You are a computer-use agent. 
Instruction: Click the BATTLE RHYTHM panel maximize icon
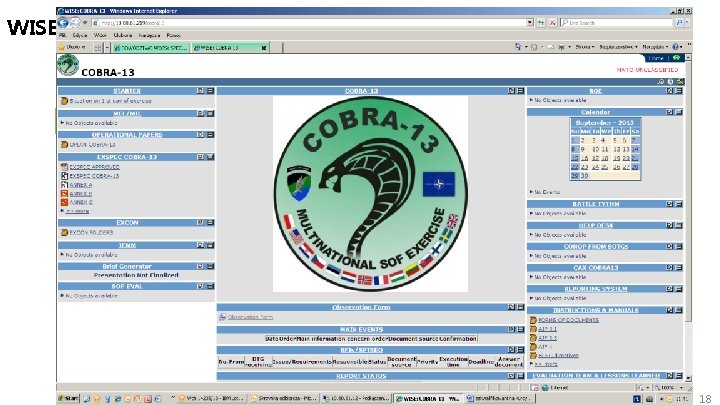tap(669, 204)
